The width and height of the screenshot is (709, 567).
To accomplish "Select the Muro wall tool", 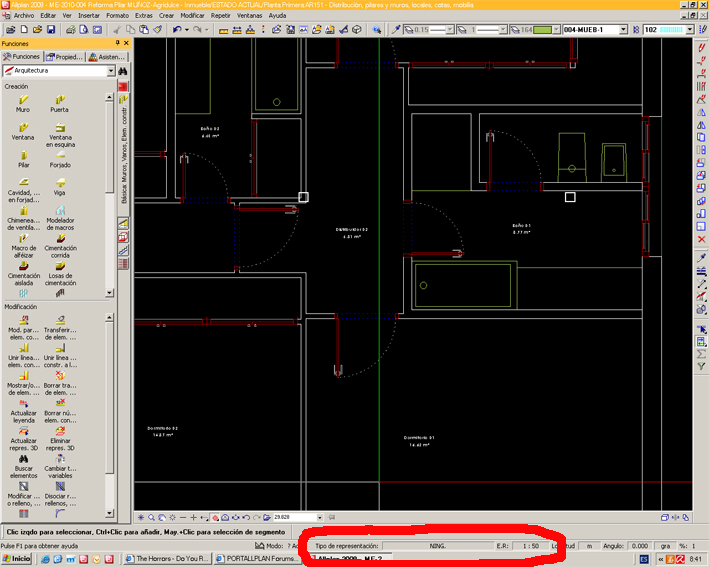I will (x=23, y=104).
